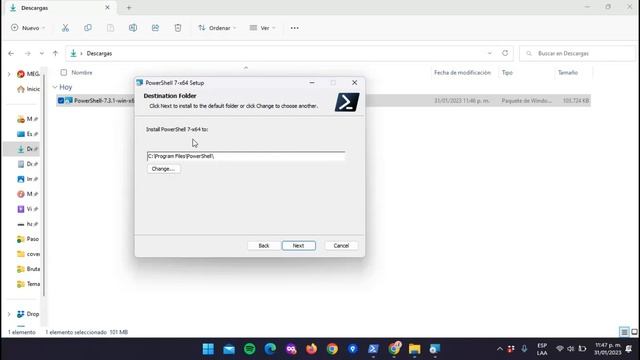The height and width of the screenshot is (360, 640).
Task: Open File Explorer from the taskbar
Action: (x=414, y=349)
